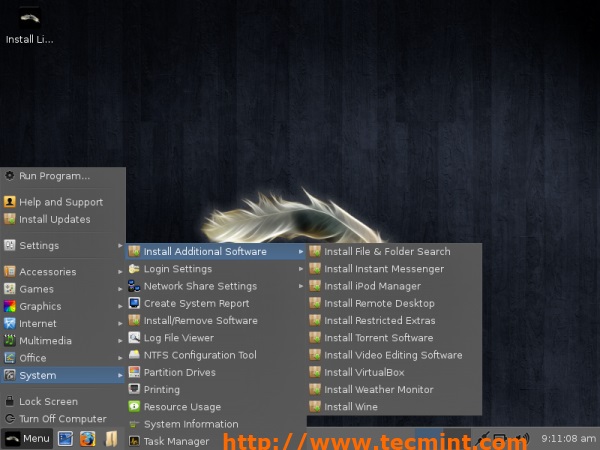Click the clock showing 9:11:08 am
Screen dimensions: 600x450
coord(568,439)
